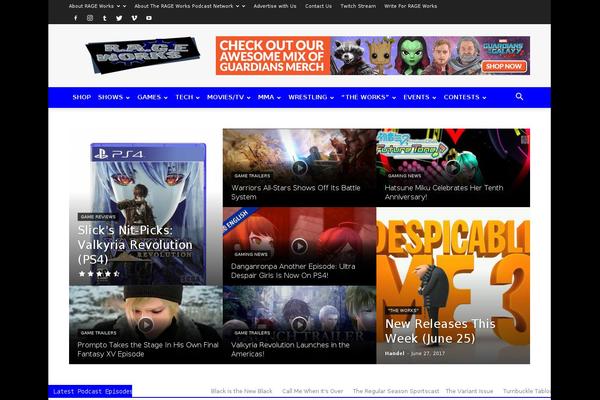Expand the Wrestling menu

pos(311,97)
